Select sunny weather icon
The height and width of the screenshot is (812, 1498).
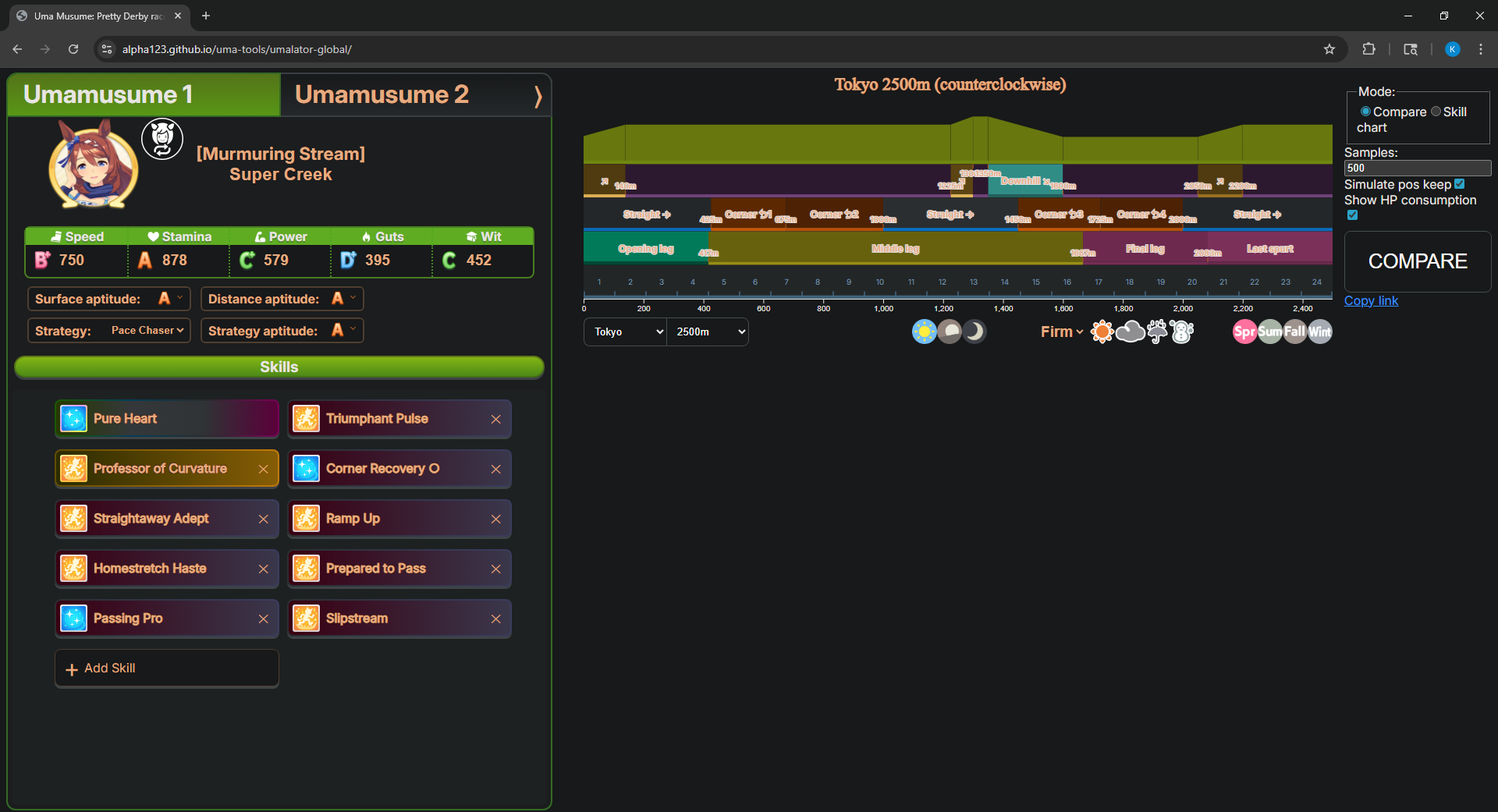click(x=1102, y=332)
